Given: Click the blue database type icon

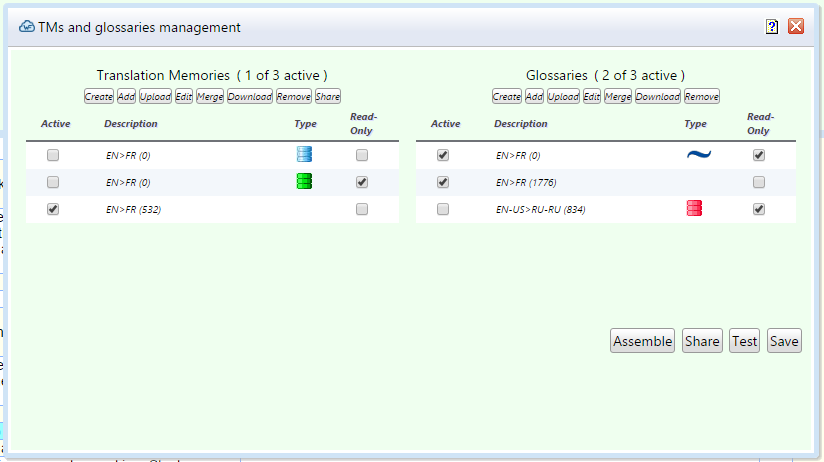Looking at the screenshot, I should [x=305, y=155].
